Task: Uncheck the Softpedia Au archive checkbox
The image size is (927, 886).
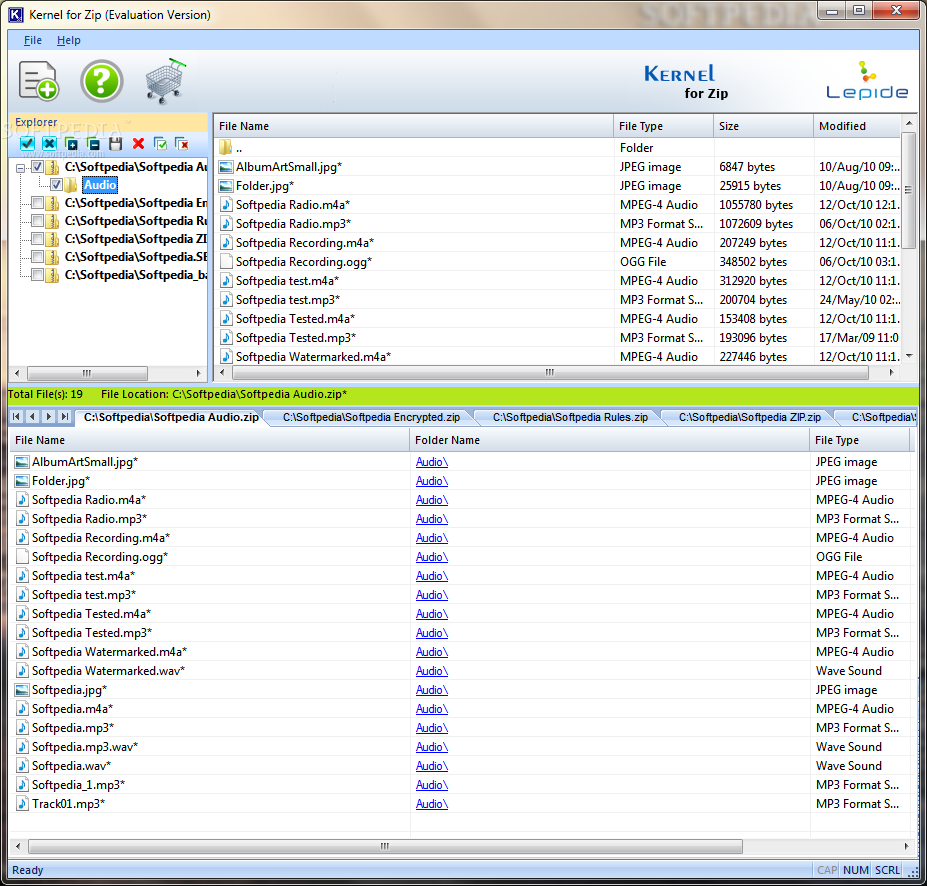Action: [37, 167]
